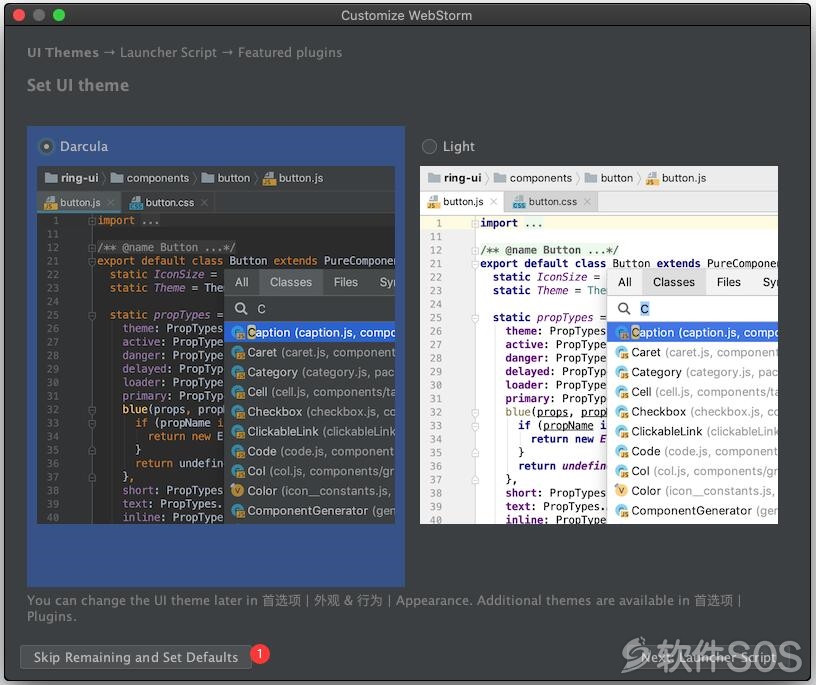Viewport: 816px width, 685px height.
Task: Select the Checkbox result row in the Light preview
Action: pos(693,412)
